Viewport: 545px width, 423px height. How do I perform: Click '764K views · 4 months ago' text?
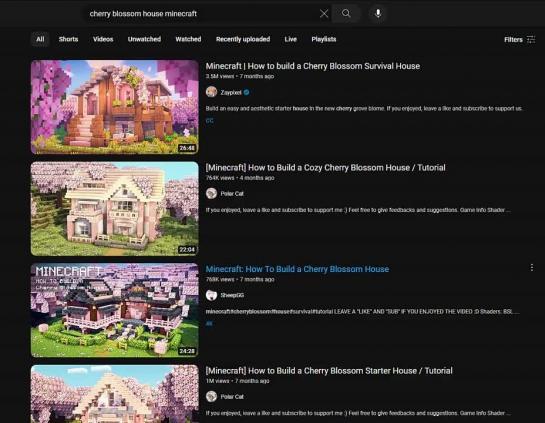(240, 178)
